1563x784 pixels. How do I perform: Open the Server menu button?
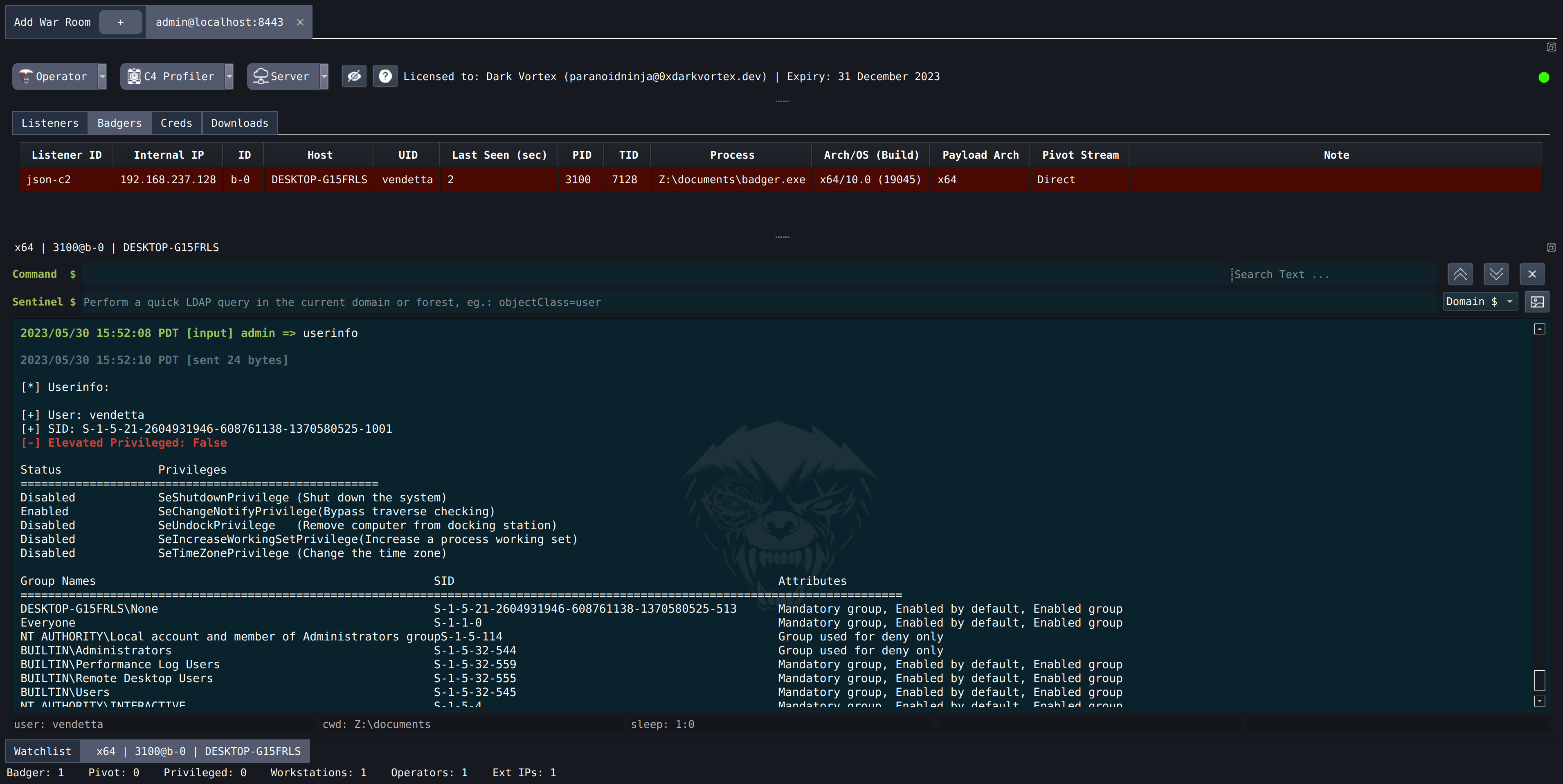pos(283,76)
